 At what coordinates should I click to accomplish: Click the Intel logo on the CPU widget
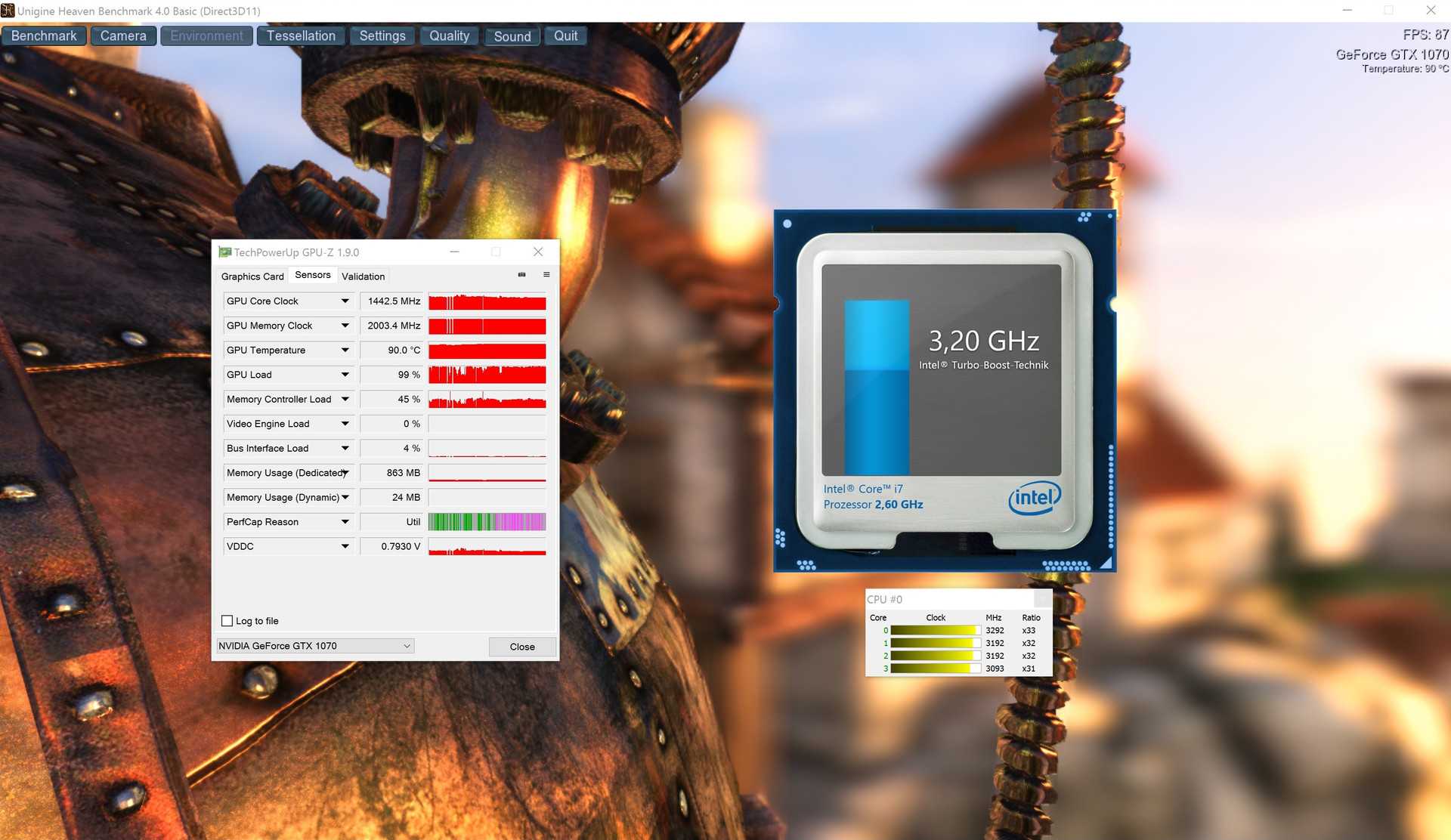pyautogui.click(x=1035, y=498)
